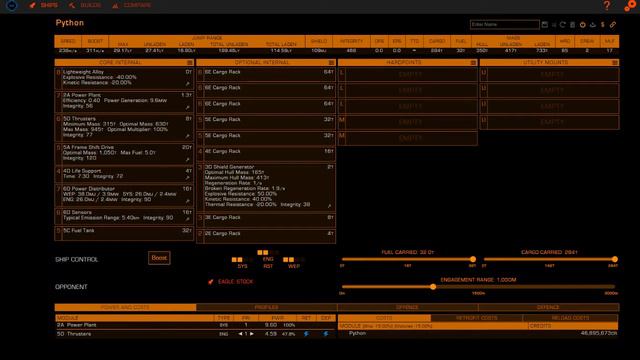Screen dimensions: 640x360
Task: Change the Eagle Stock opponent selection
Action: [231, 282]
